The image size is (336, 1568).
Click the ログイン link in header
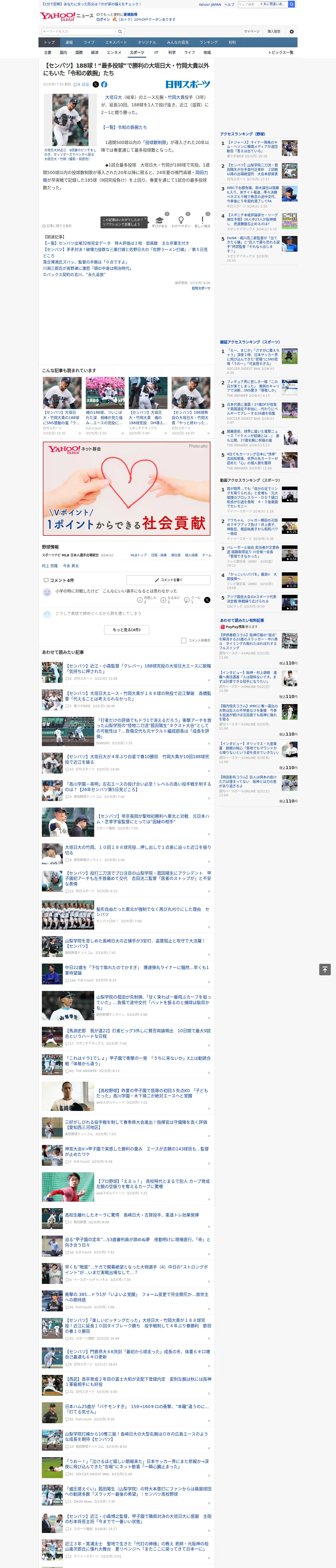coord(103,20)
